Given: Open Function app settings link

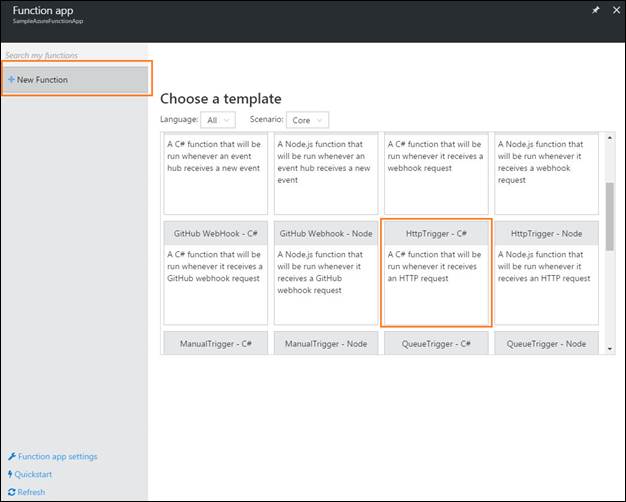Looking at the screenshot, I should 57,457.
